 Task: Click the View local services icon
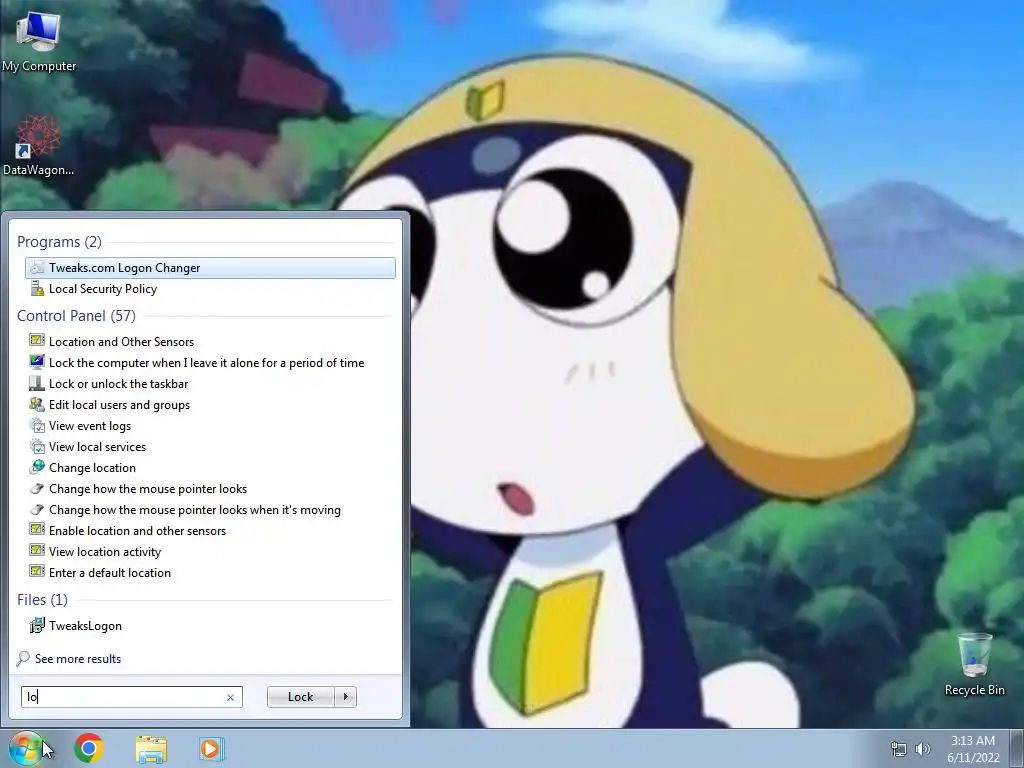pyautogui.click(x=37, y=447)
